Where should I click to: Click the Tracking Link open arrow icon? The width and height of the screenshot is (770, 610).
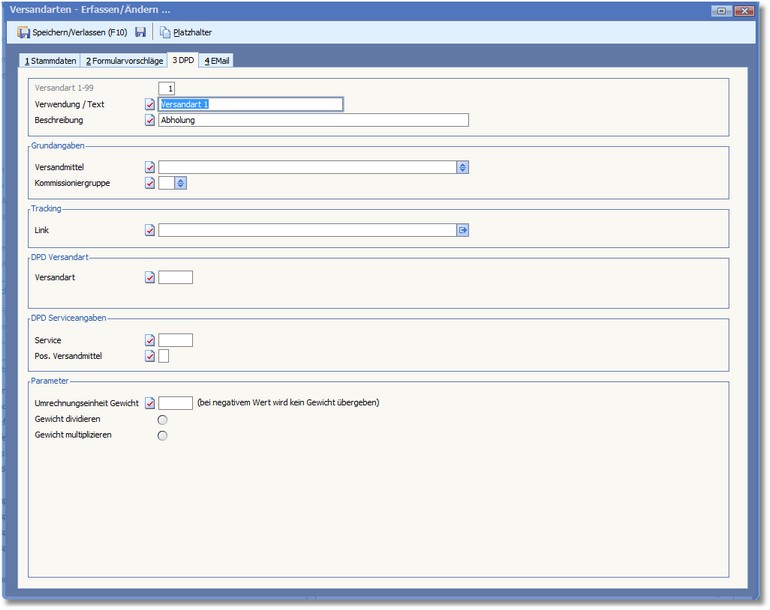pyautogui.click(x=463, y=230)
